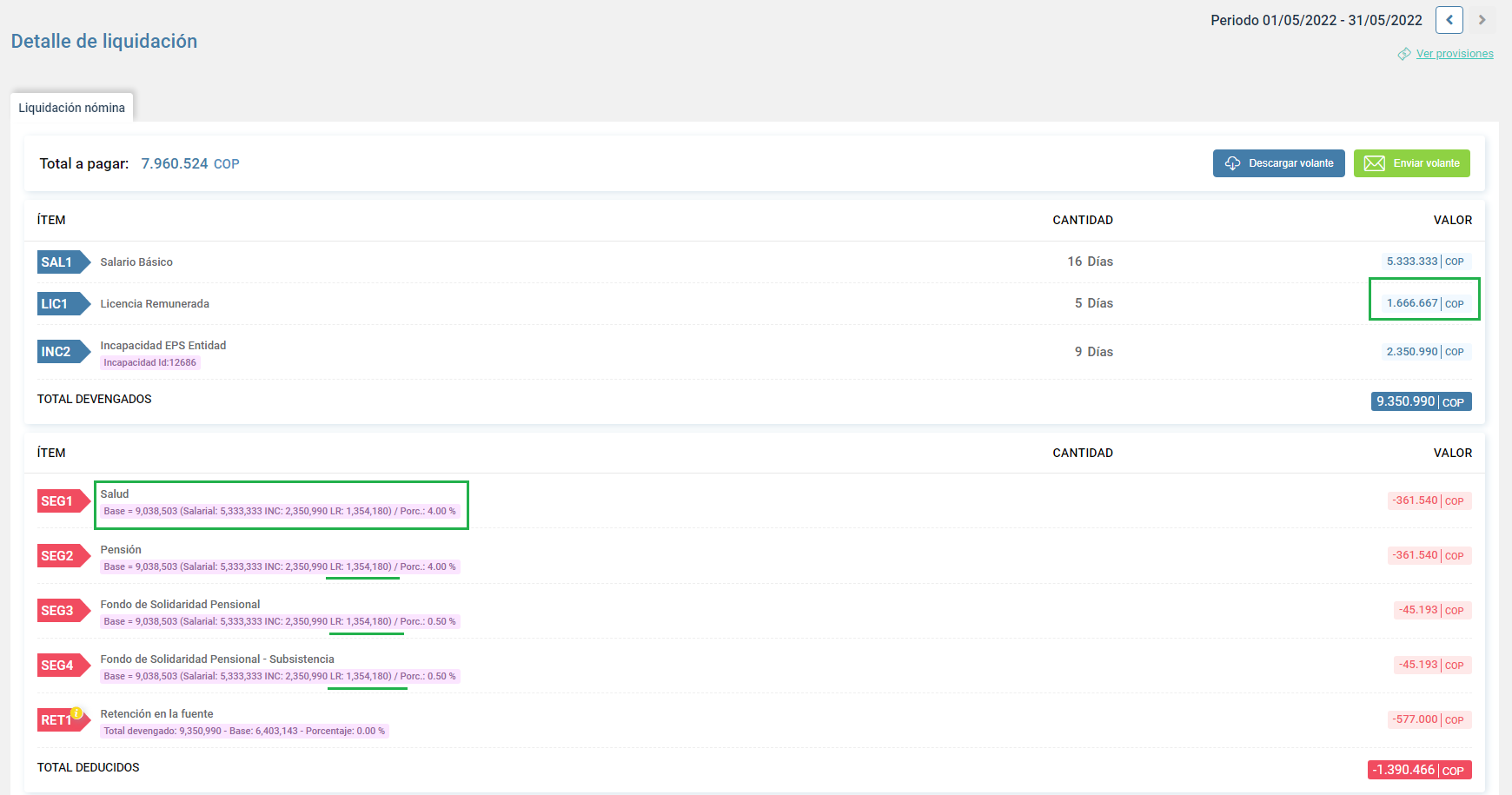Click the SEG2 Pensión badge
This screenshot has height=795, width=1512.
(x=63, y=555)
